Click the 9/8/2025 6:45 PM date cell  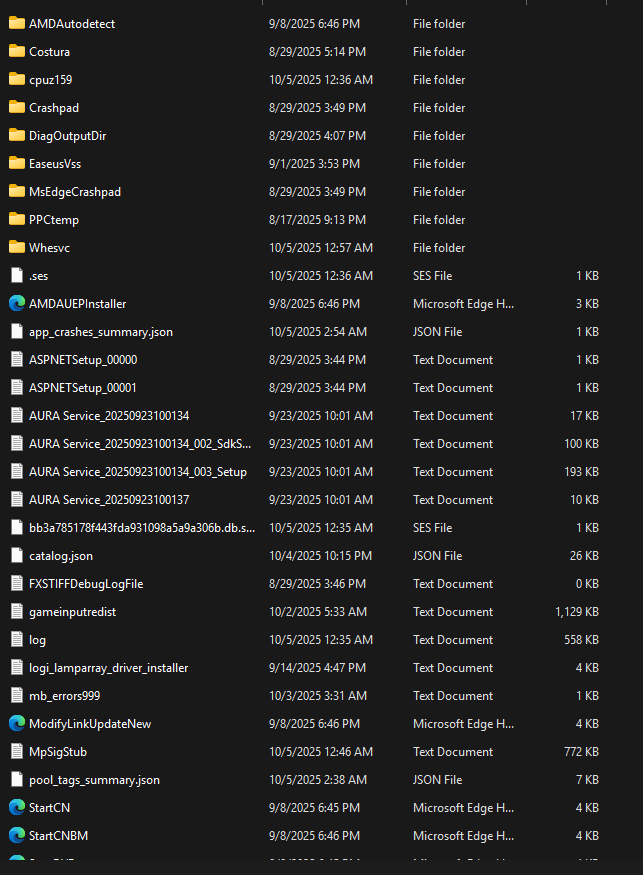314,807
